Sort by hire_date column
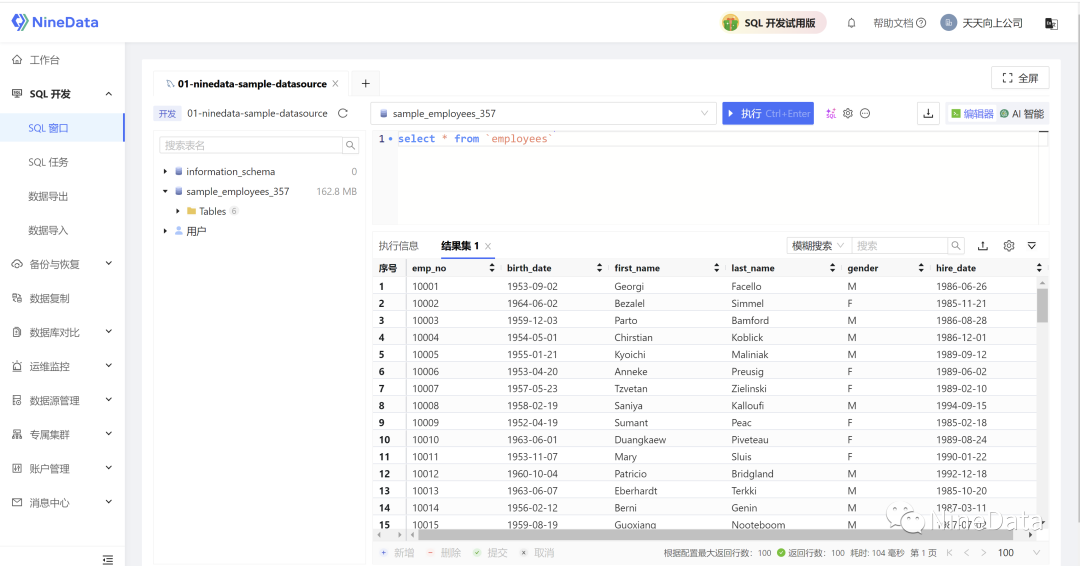 pyautogui.click(x=1039, y=268)
